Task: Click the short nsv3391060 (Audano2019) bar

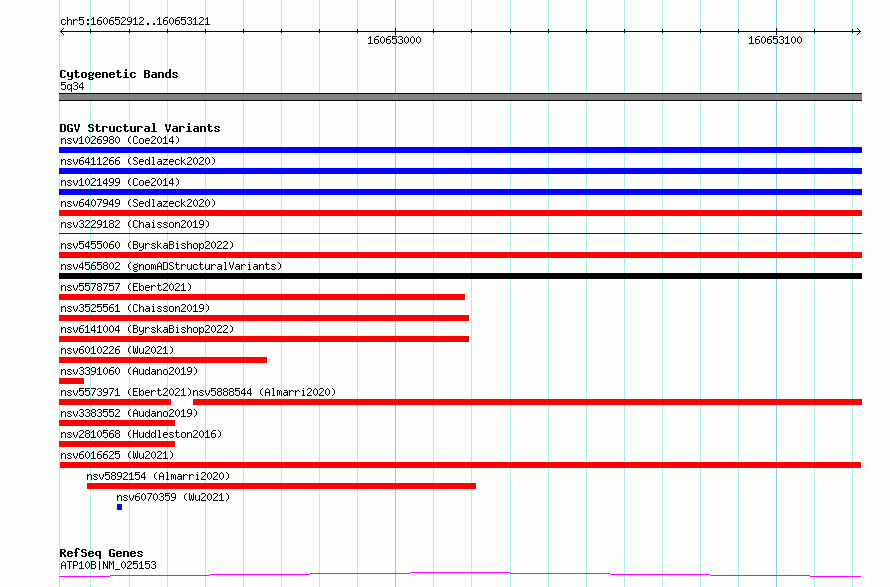Action: tap(72, 381)
